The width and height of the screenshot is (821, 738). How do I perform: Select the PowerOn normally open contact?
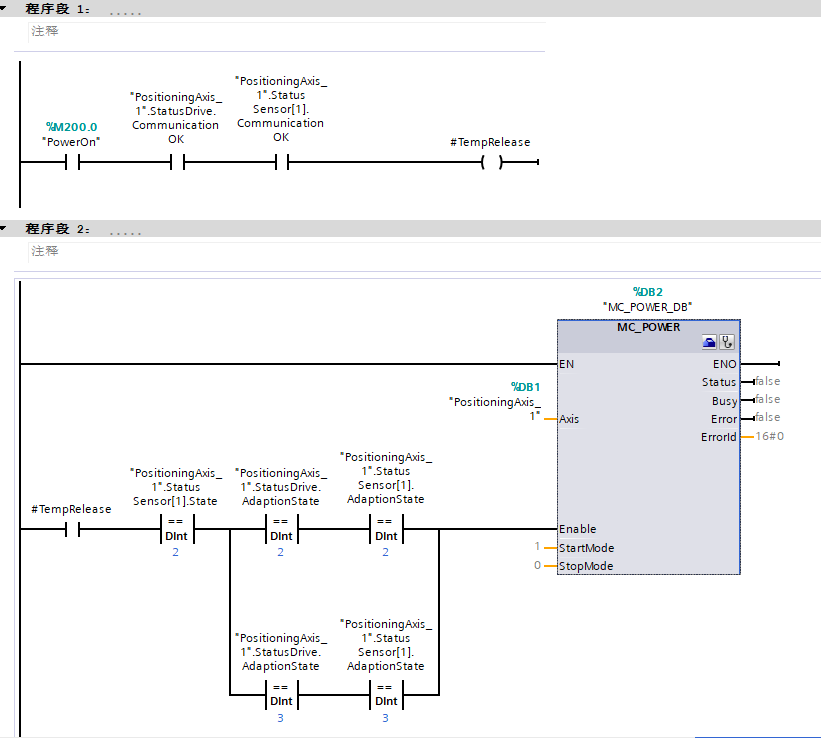pos(72,163)
